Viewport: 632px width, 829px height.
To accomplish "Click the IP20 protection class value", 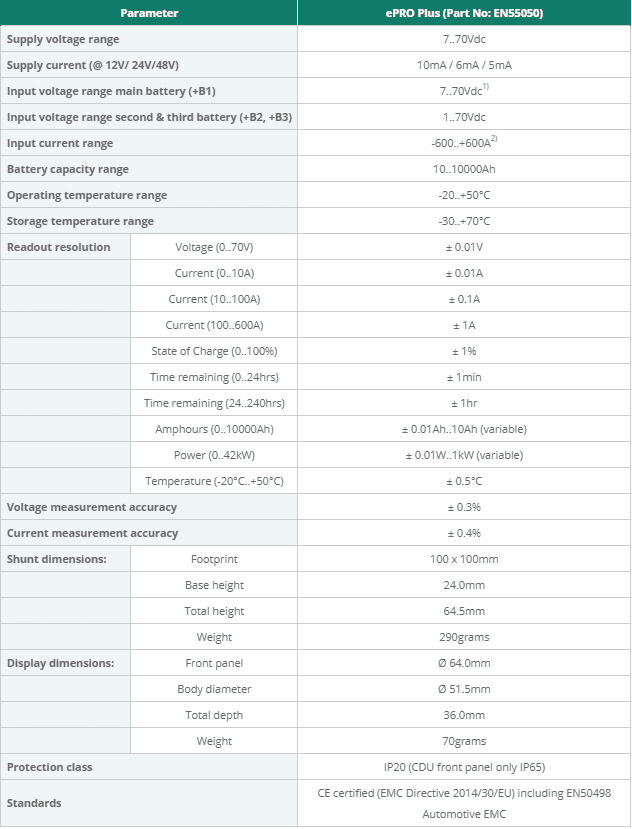I will 464,767.
